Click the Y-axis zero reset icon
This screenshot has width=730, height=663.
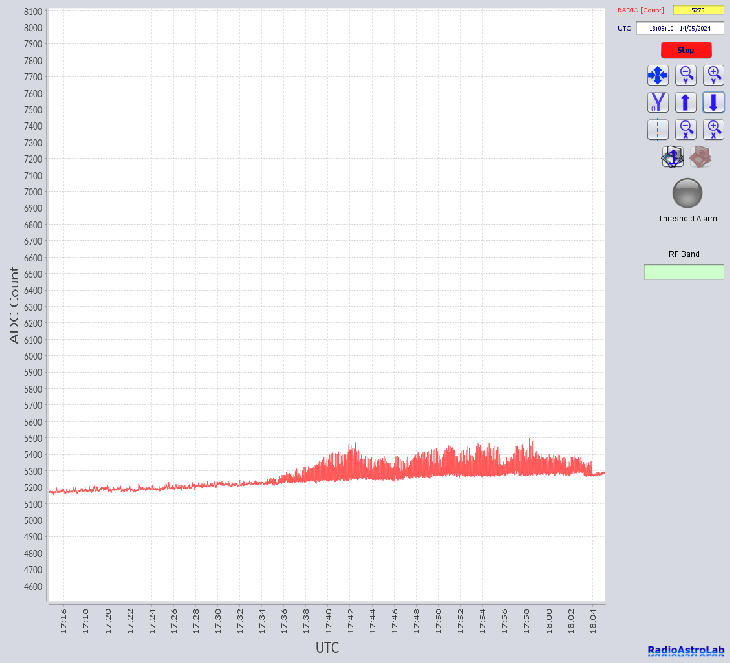[x=657, y=102]
